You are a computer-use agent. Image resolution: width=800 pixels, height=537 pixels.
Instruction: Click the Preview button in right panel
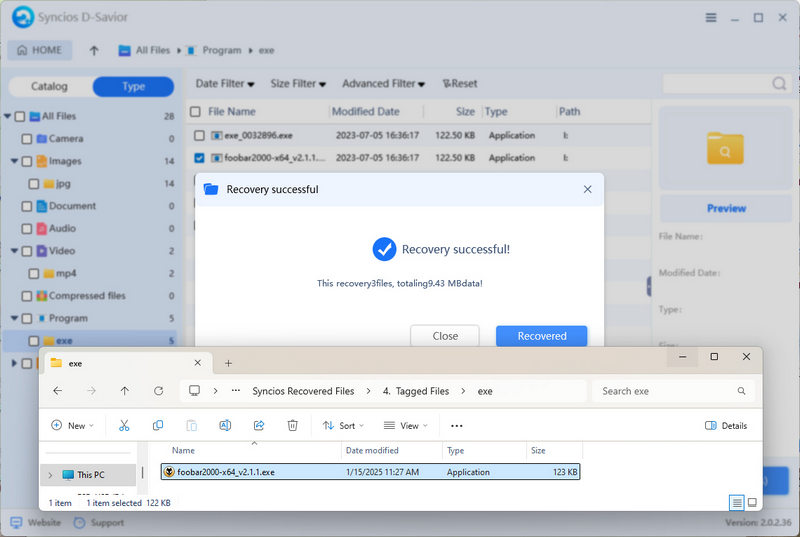pyautogui.click(x=726, y=208)
